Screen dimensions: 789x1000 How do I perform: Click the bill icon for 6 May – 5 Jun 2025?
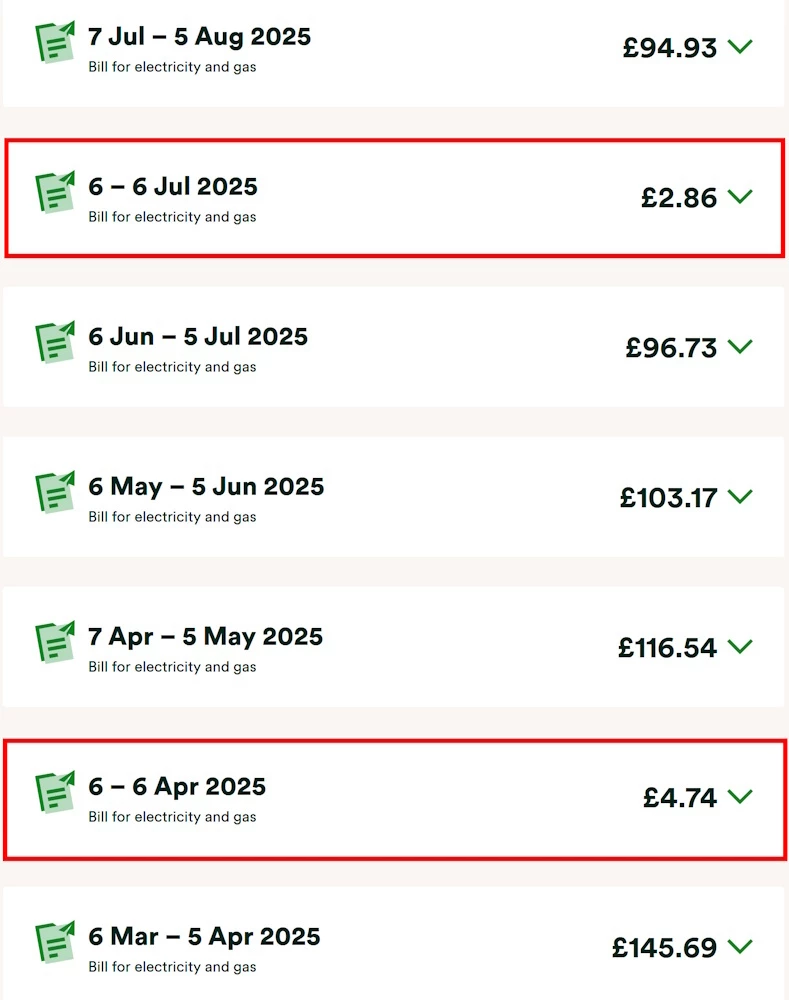point(55,492)
